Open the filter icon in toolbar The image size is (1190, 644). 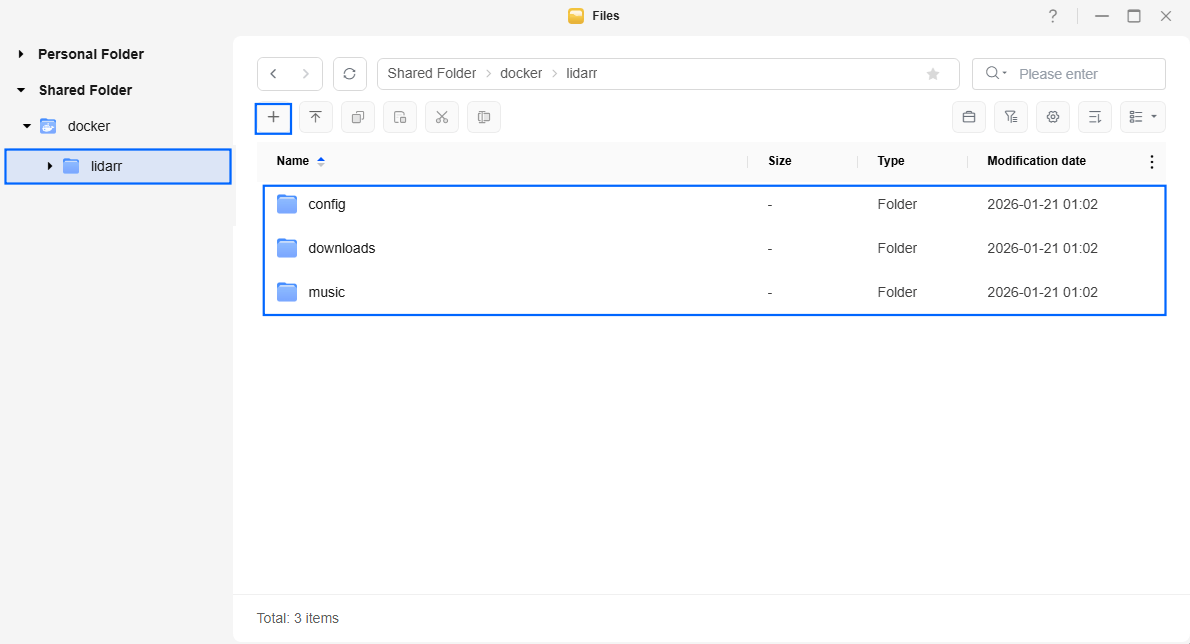click(1010, 117)
